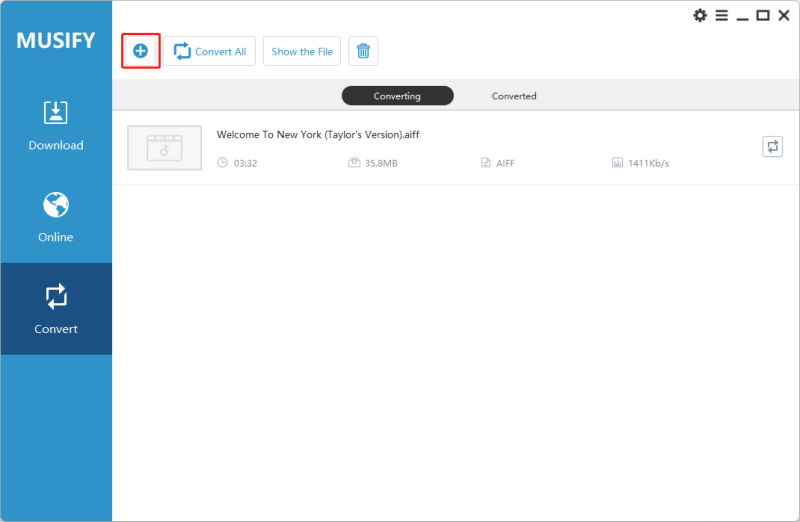Open the Online section in sidebar

[x=56, y=217]
